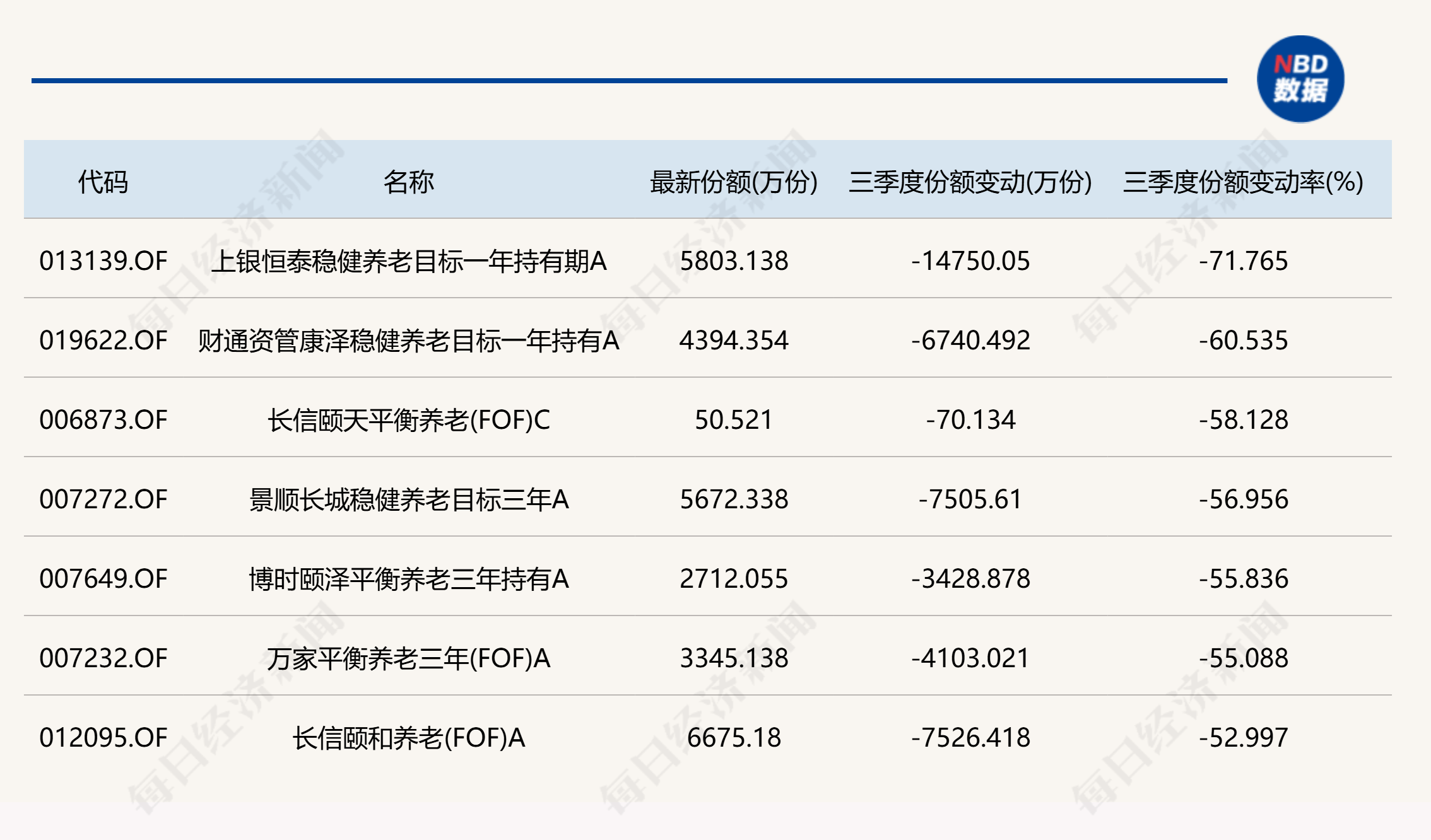Click fund name 上银恒泰稳健养老目标一年持有期A
This screenshot has height=840, width=1431.
(408, 261)
